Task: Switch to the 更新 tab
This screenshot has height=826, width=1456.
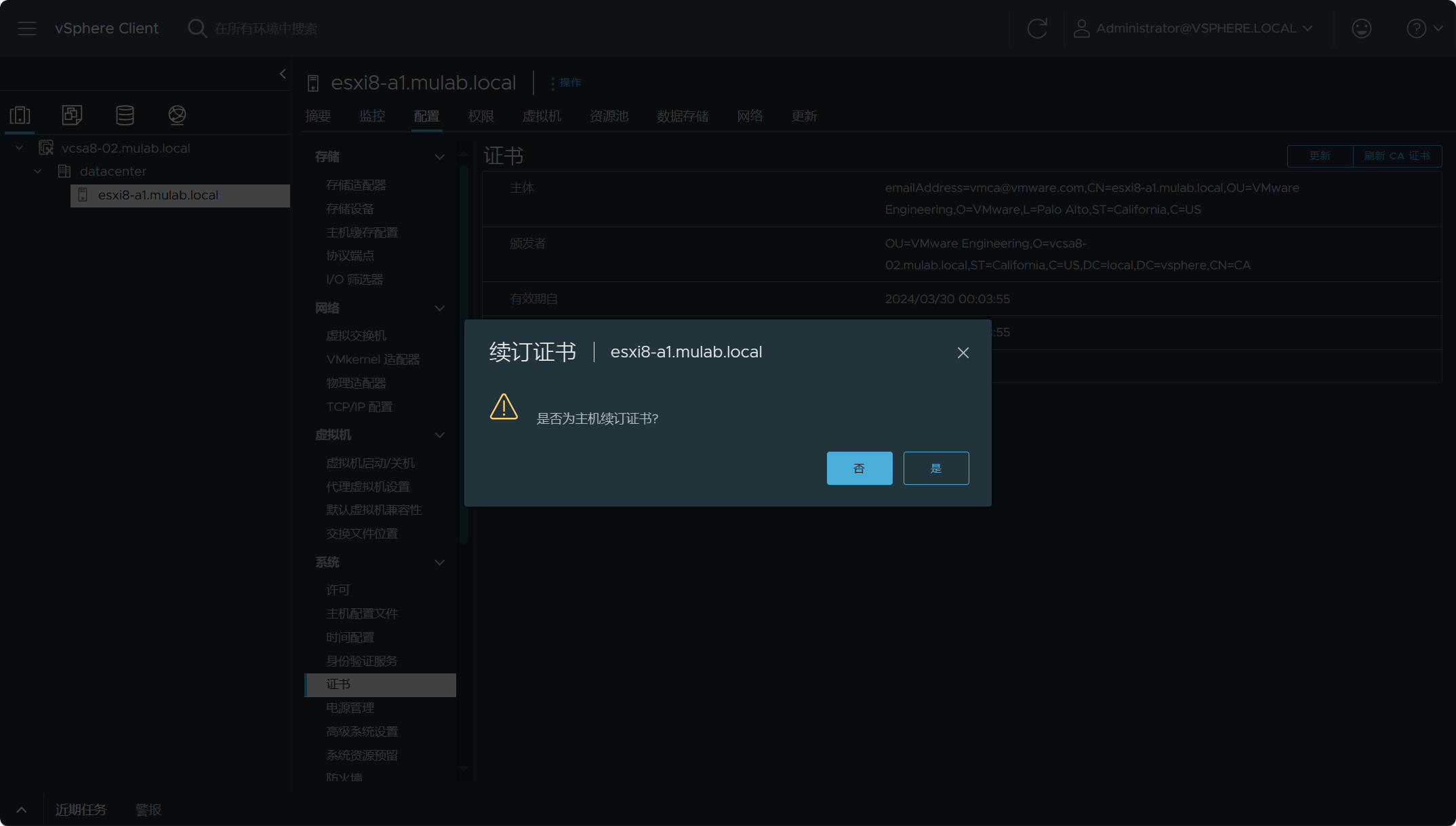Action: [804, 116]
